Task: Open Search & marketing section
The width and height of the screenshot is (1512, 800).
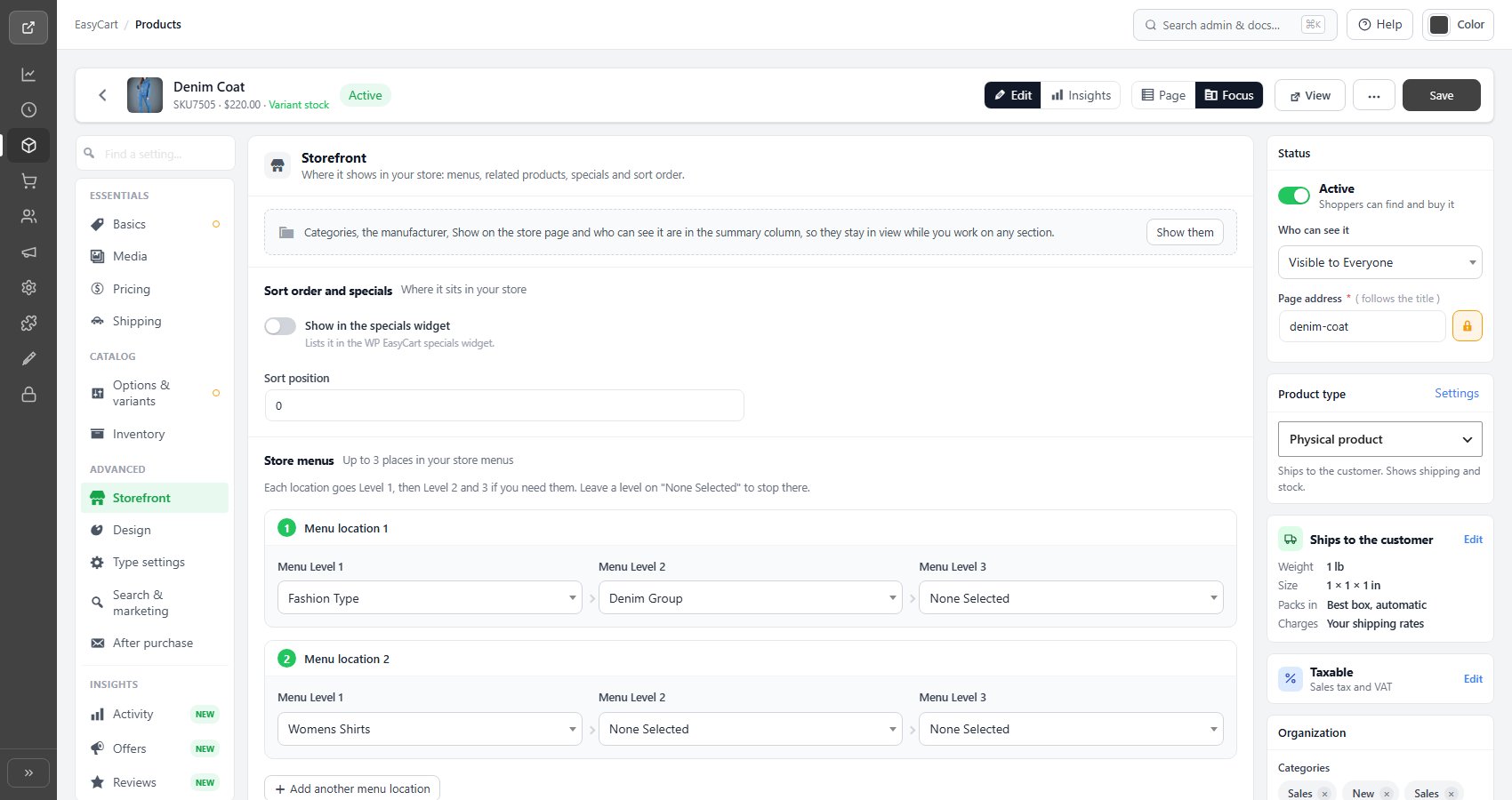Action: 155,603
